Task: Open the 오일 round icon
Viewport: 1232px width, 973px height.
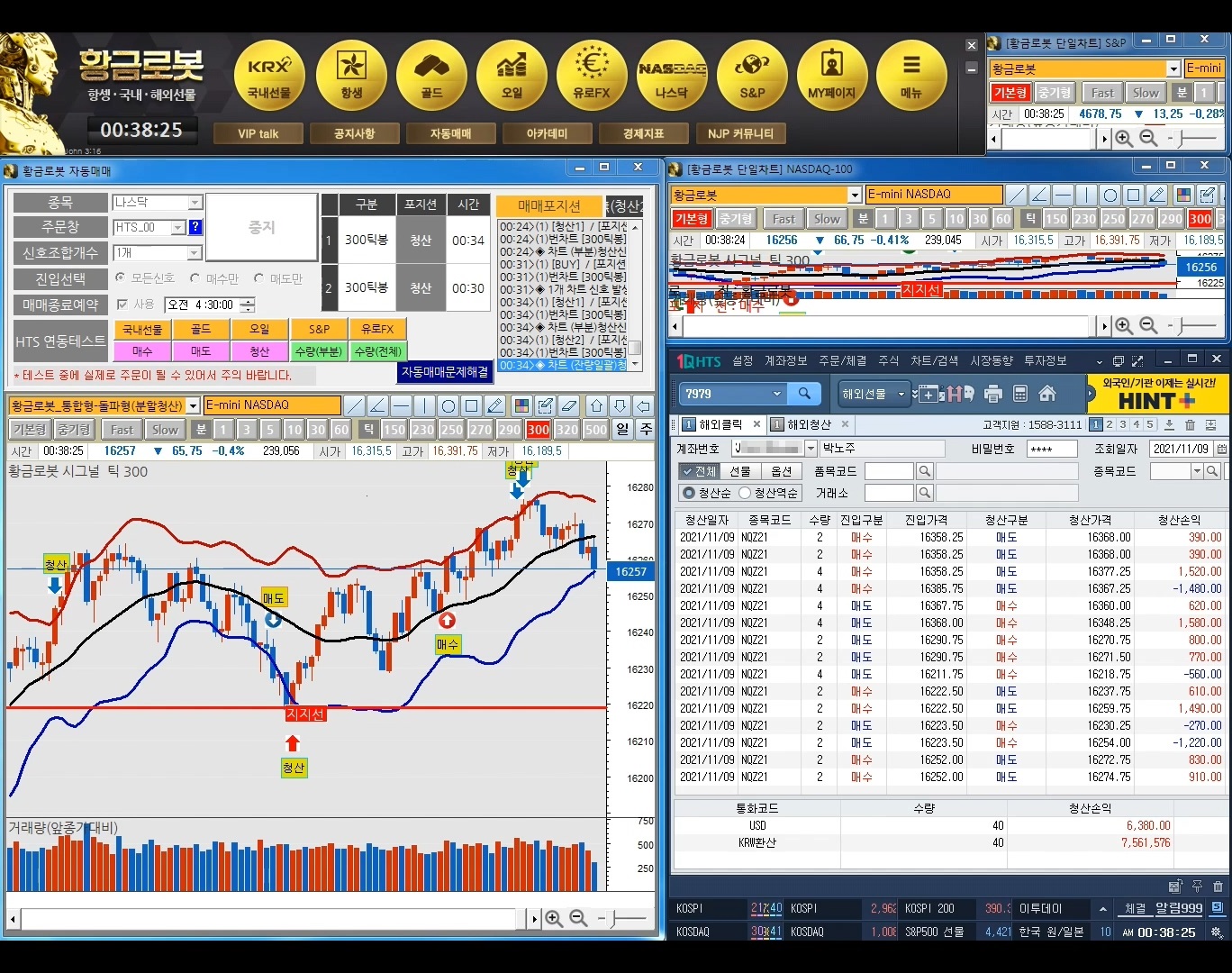Action: coord(512,77)
